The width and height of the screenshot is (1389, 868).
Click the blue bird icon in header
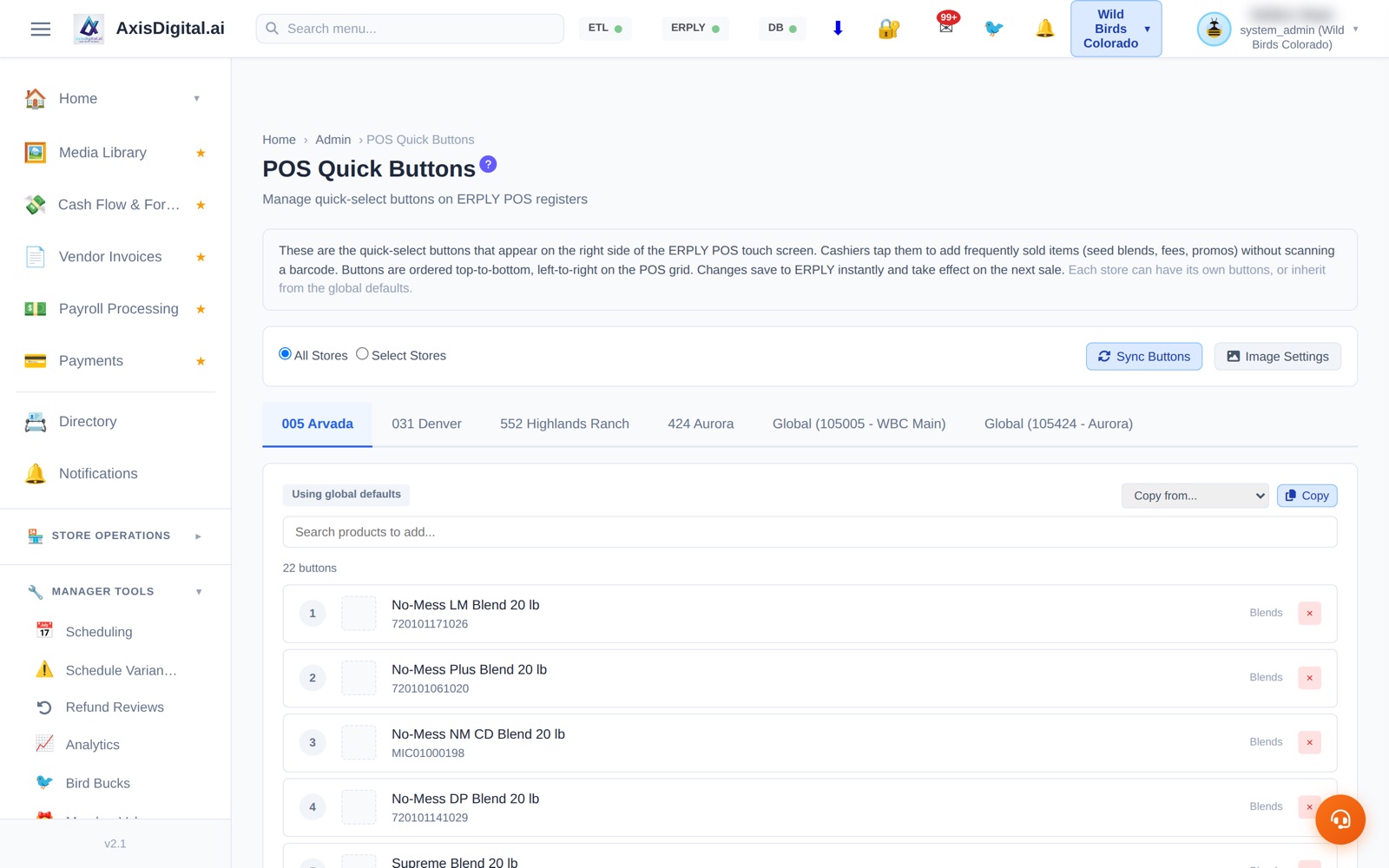point(994,29)
